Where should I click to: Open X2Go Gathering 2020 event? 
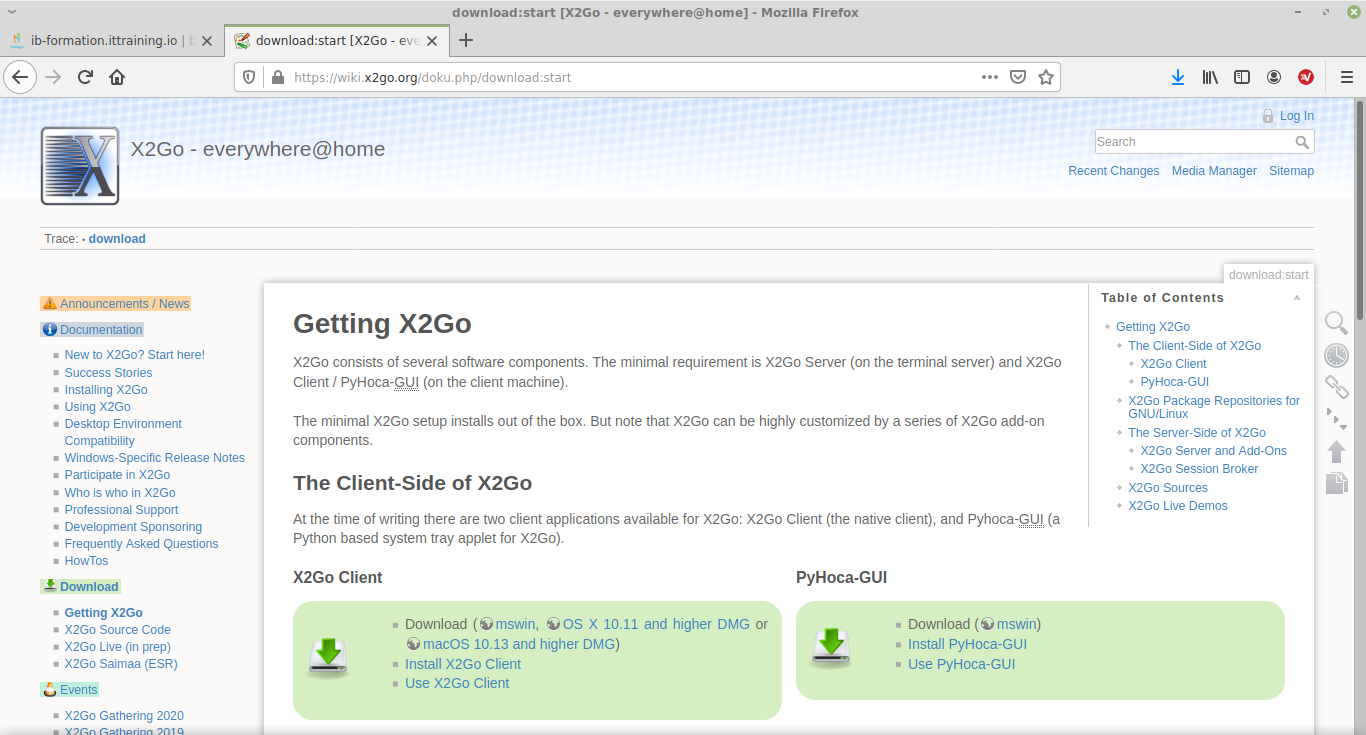(124, 716)
